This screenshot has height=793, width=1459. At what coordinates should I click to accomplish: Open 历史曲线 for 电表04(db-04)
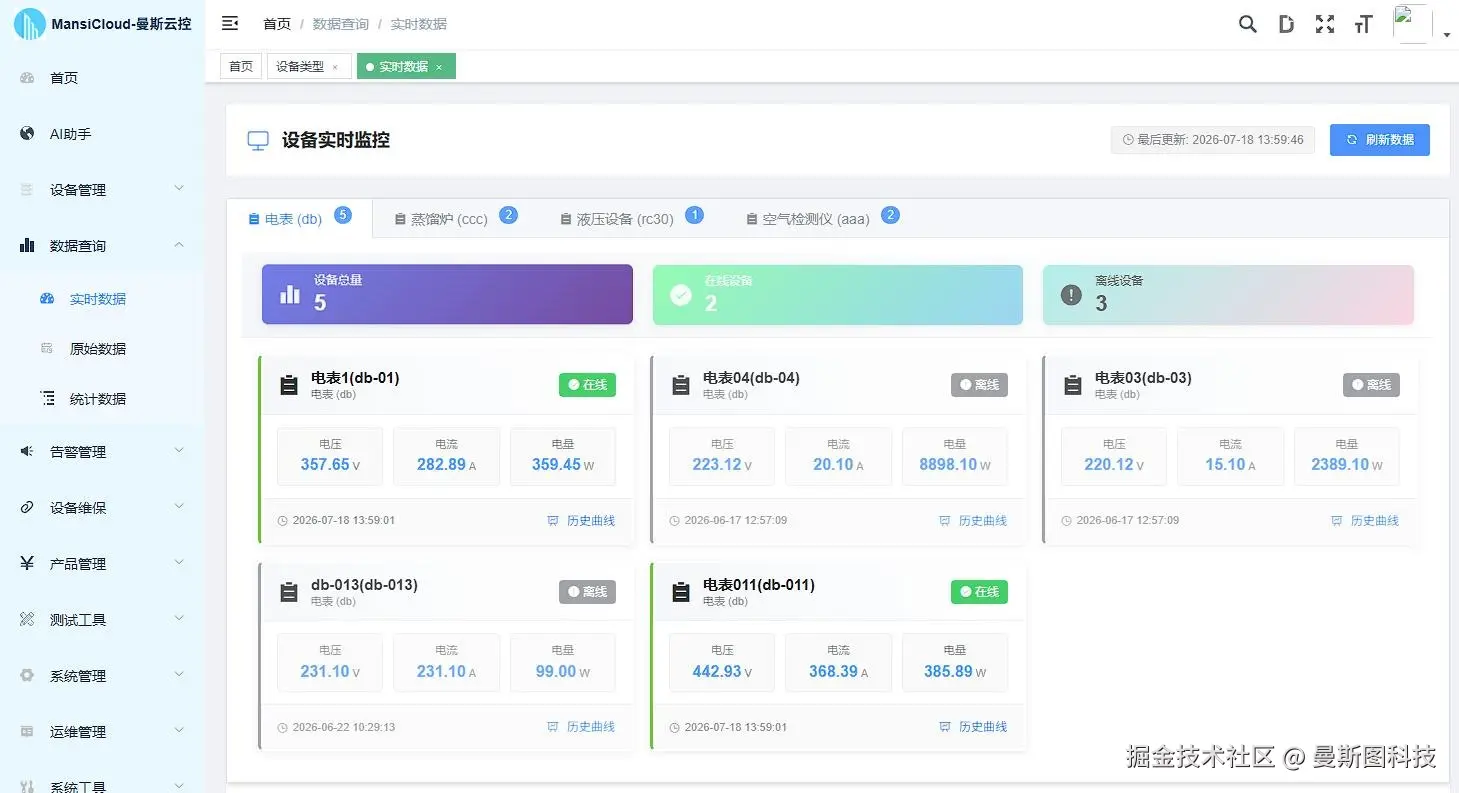(973, 521)
